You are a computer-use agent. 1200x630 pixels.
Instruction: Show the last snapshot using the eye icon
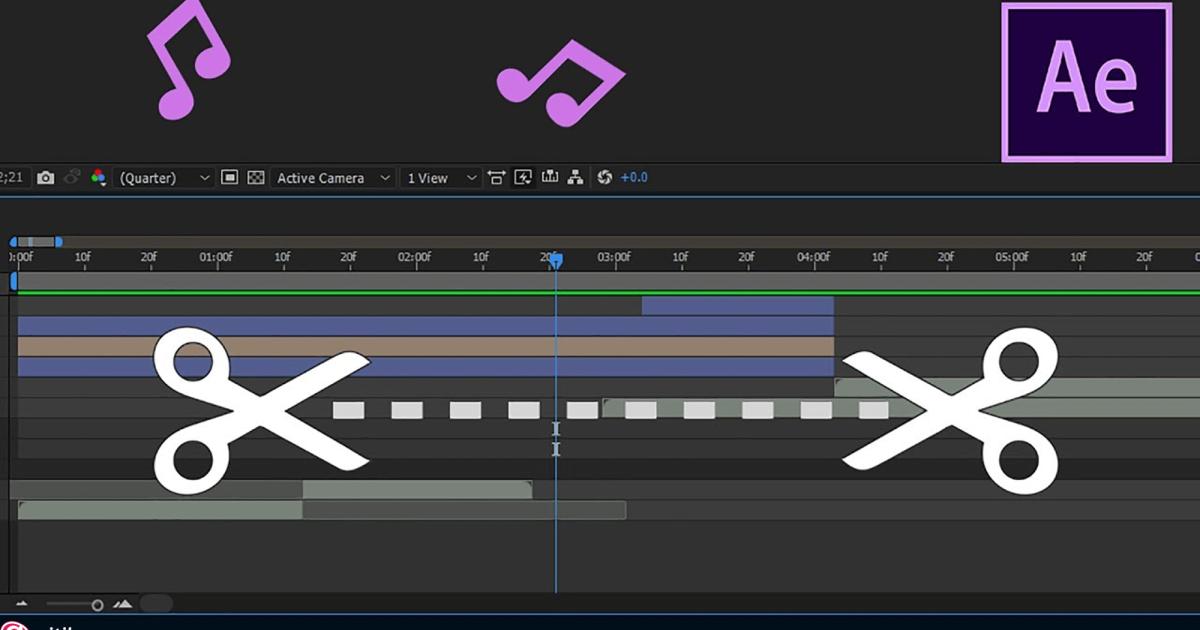[70, 177]
